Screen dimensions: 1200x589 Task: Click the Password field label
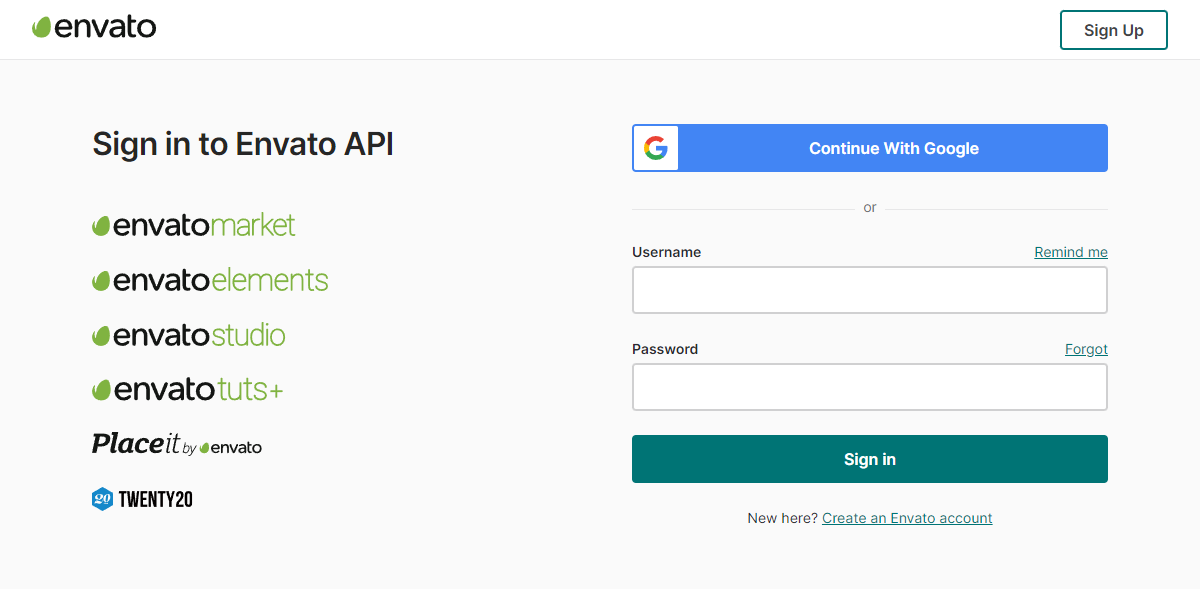pos(665,349)
